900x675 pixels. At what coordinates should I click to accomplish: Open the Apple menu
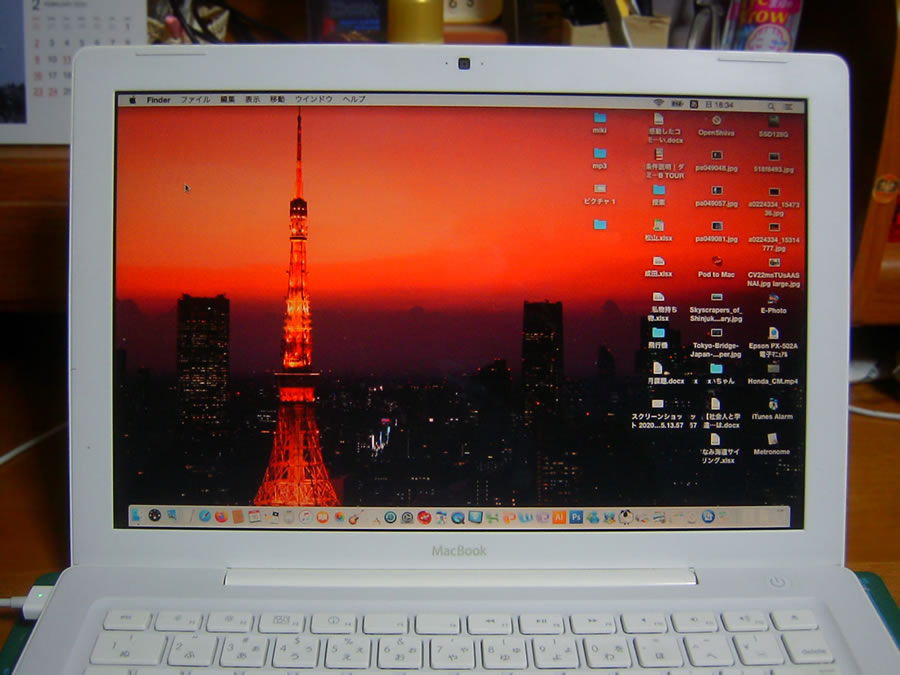132,100
